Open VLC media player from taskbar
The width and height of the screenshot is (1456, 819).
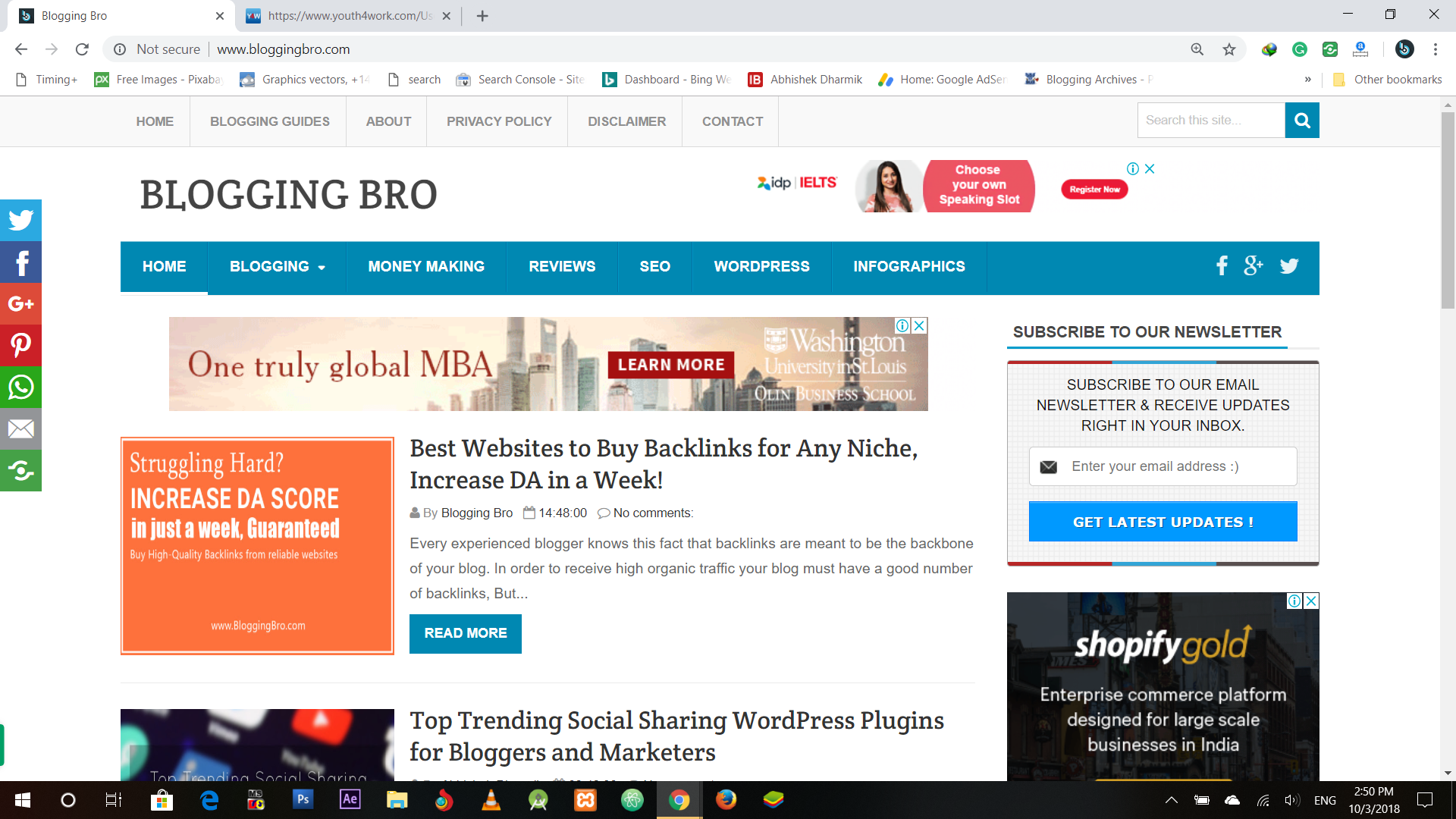(x=491, y=799)
